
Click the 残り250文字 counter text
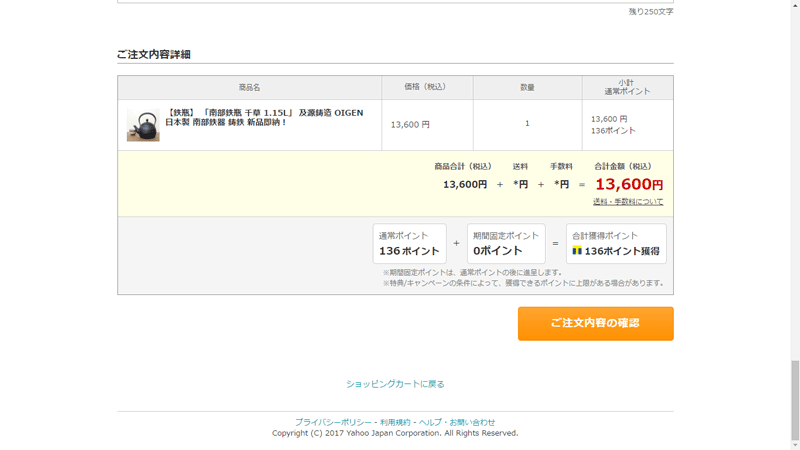coord(651,12)
